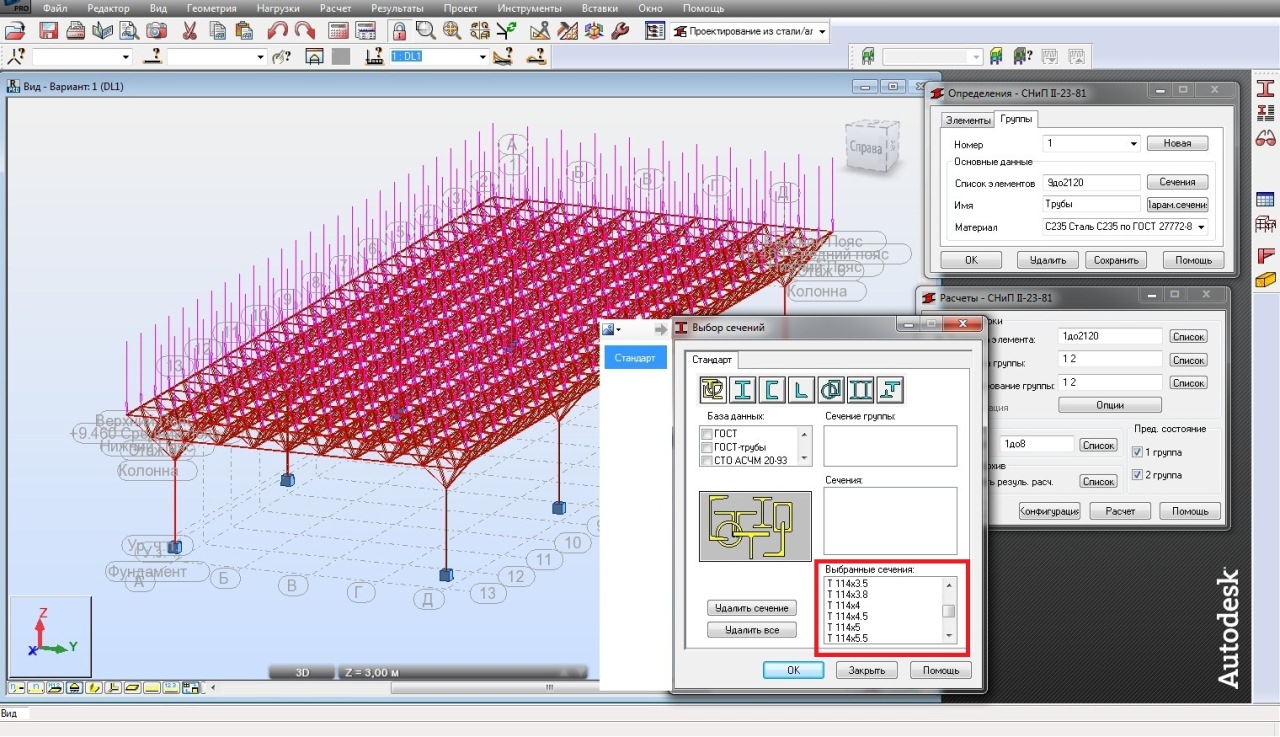Click the screenshot camera toolbar icon
Image resolution: width=1280 pixels, height=737 pixels.
157,31
